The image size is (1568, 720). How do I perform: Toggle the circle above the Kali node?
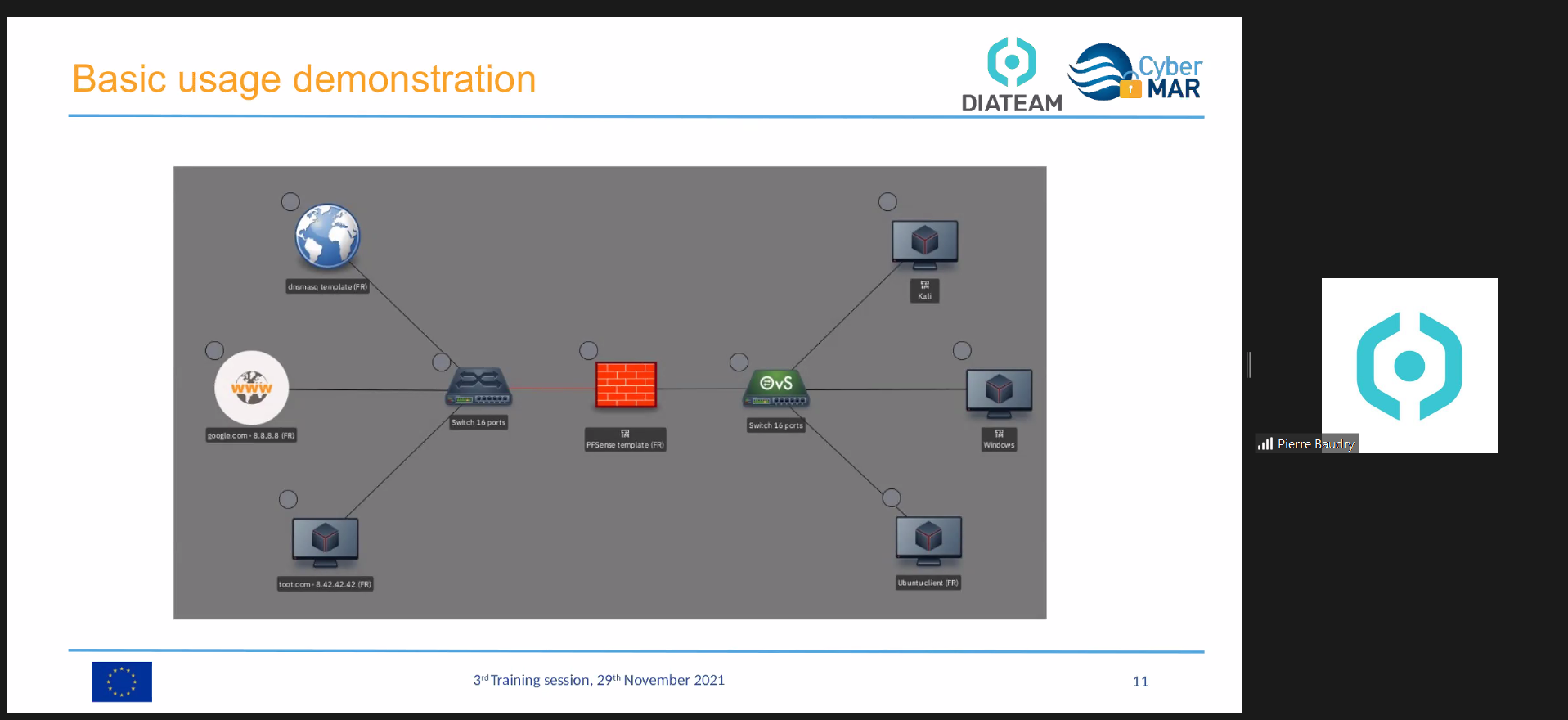(x=887, y=201)
